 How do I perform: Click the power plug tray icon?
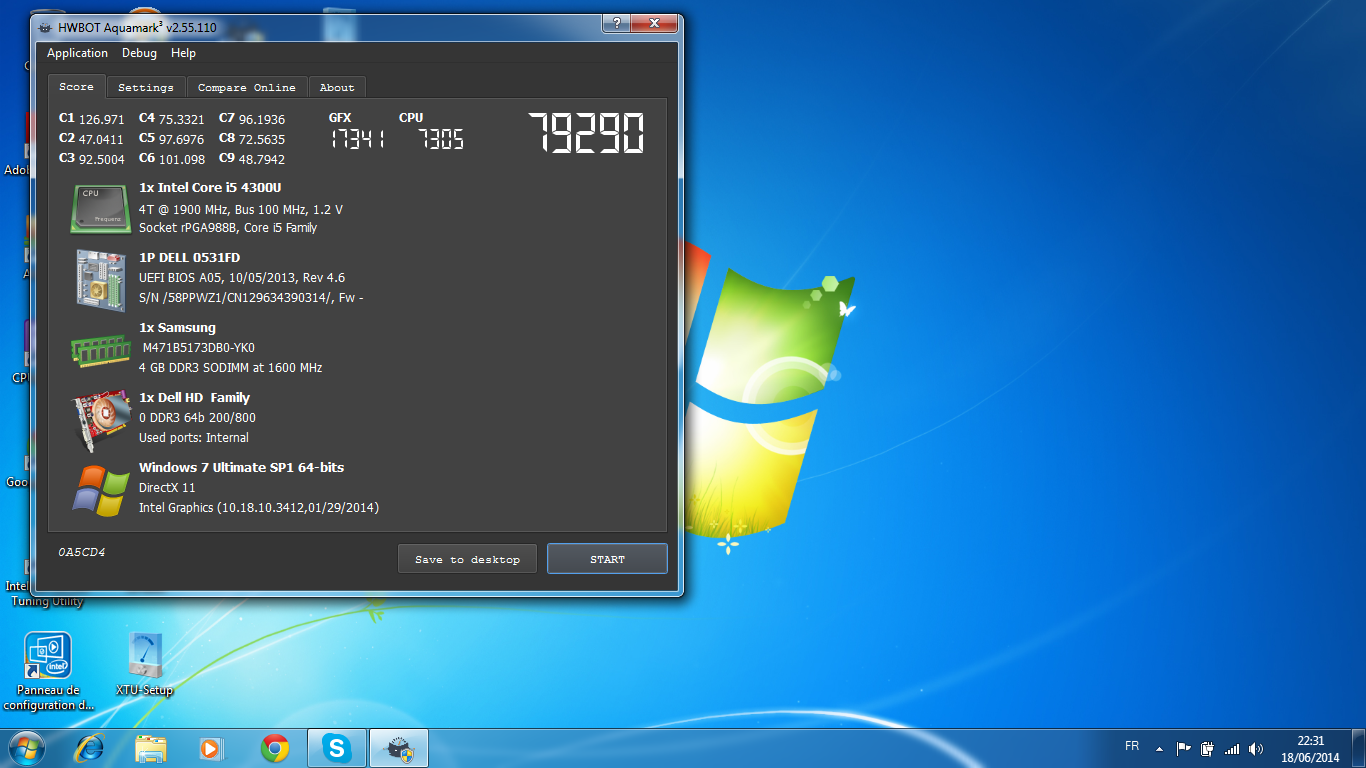click(1207, 748)
